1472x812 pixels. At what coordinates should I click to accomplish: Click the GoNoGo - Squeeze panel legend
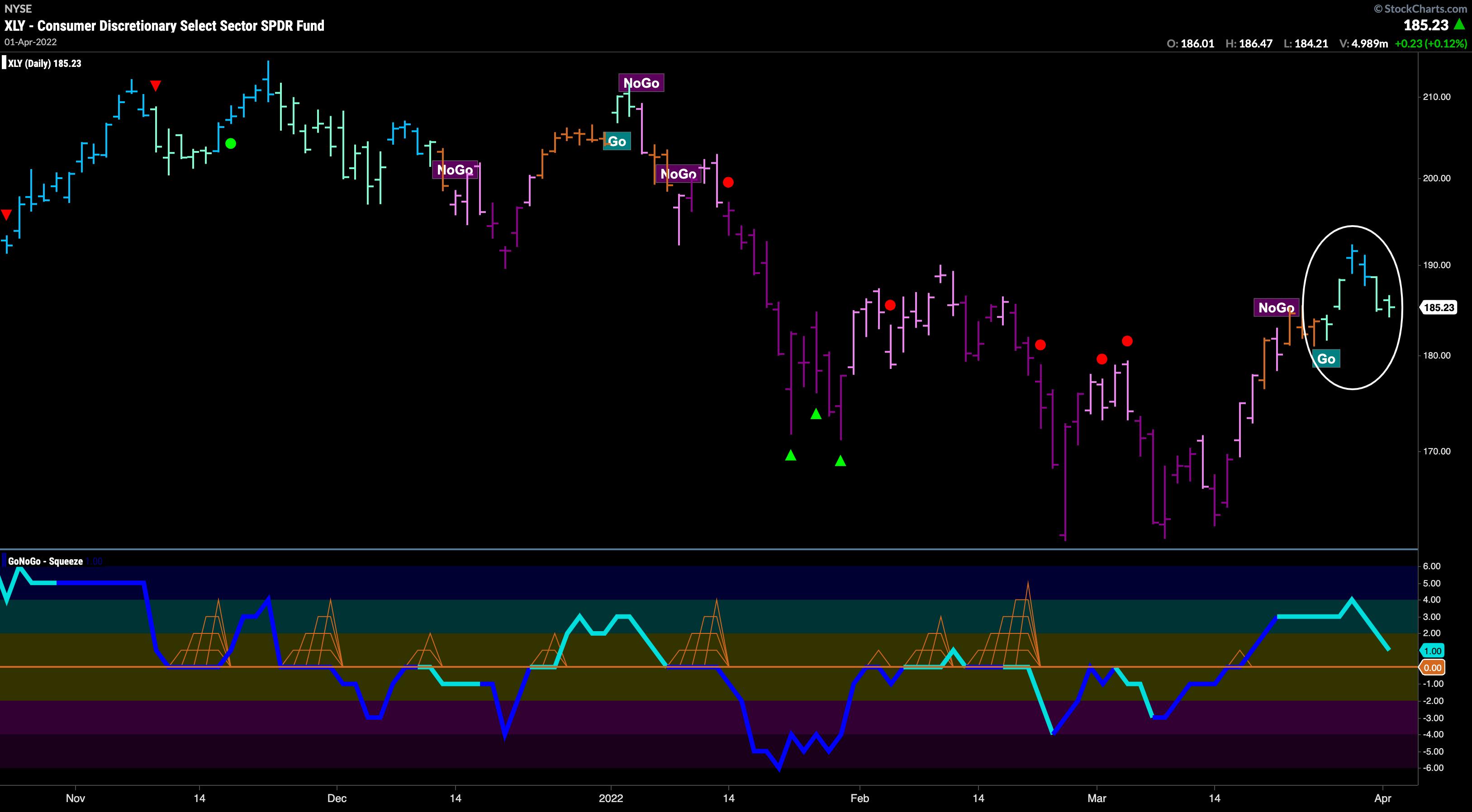point(45,562)
